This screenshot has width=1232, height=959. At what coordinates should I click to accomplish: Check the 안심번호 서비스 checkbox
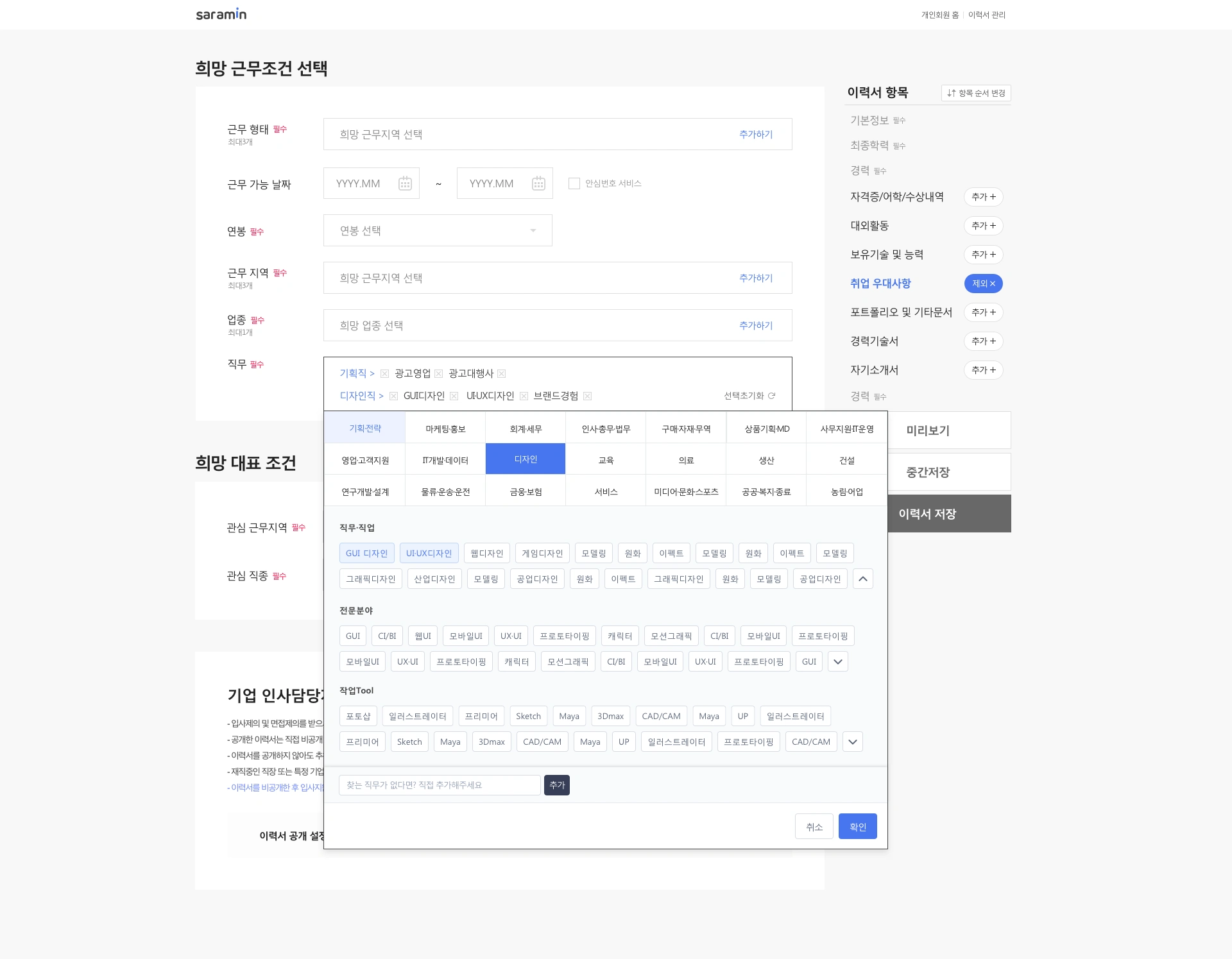click(x=574, y=183)
